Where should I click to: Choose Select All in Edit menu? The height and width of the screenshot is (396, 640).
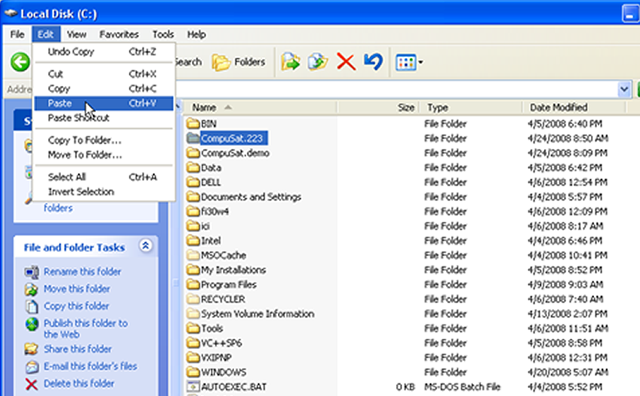104,177
